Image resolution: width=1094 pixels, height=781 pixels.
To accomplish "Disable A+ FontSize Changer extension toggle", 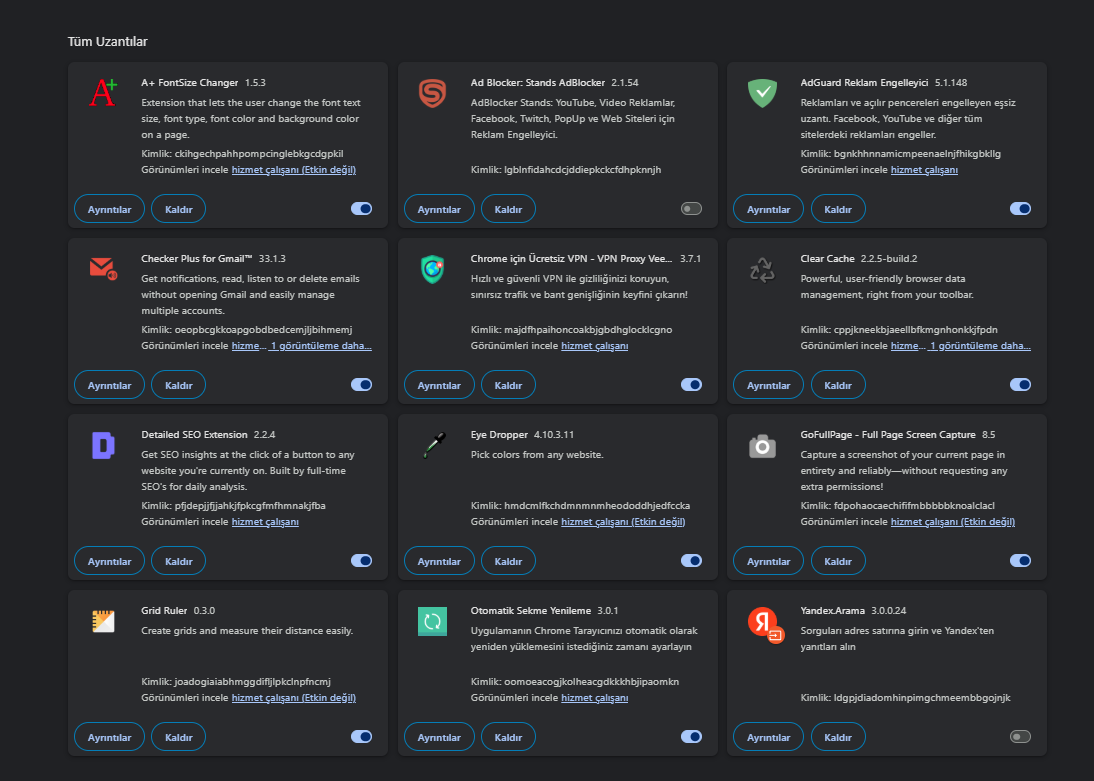I will [361, 209].
